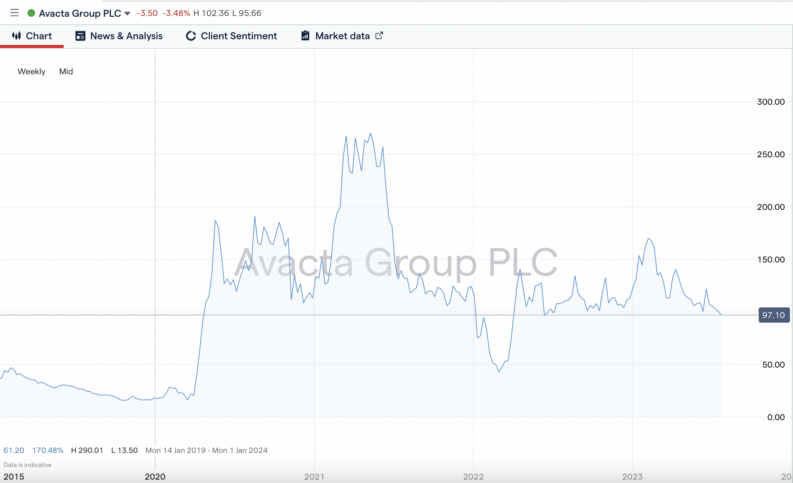Click the 2020 label on time axis
Screen dimensions: 793x483
[155, 477]
